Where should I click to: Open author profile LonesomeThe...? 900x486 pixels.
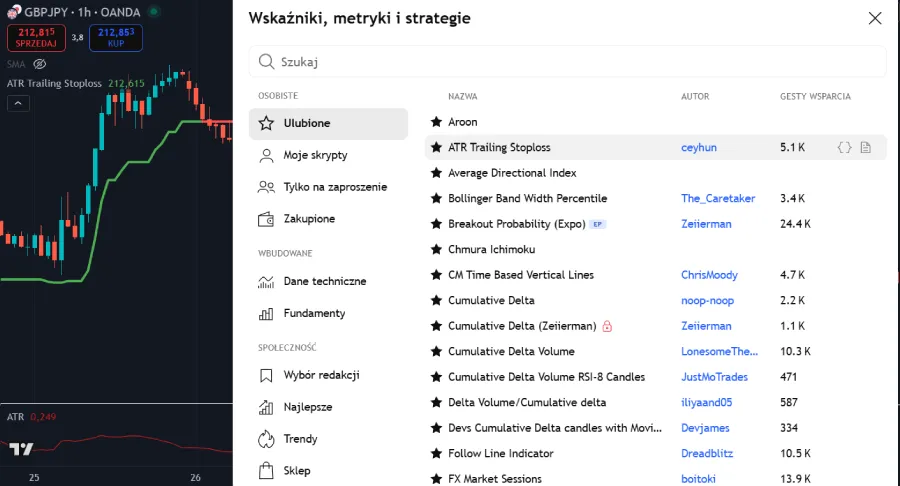(720, 351)
